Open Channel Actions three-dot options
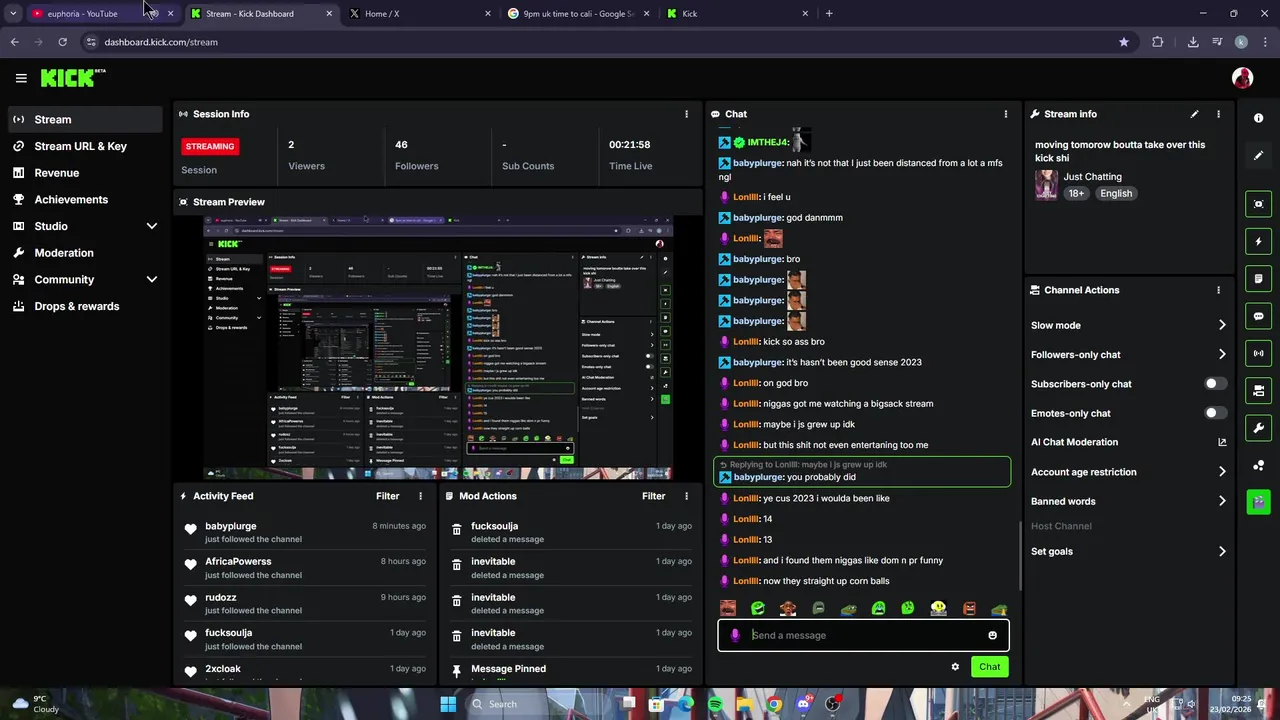The height and width of the screenshot is (720, 1280). 1218,290
